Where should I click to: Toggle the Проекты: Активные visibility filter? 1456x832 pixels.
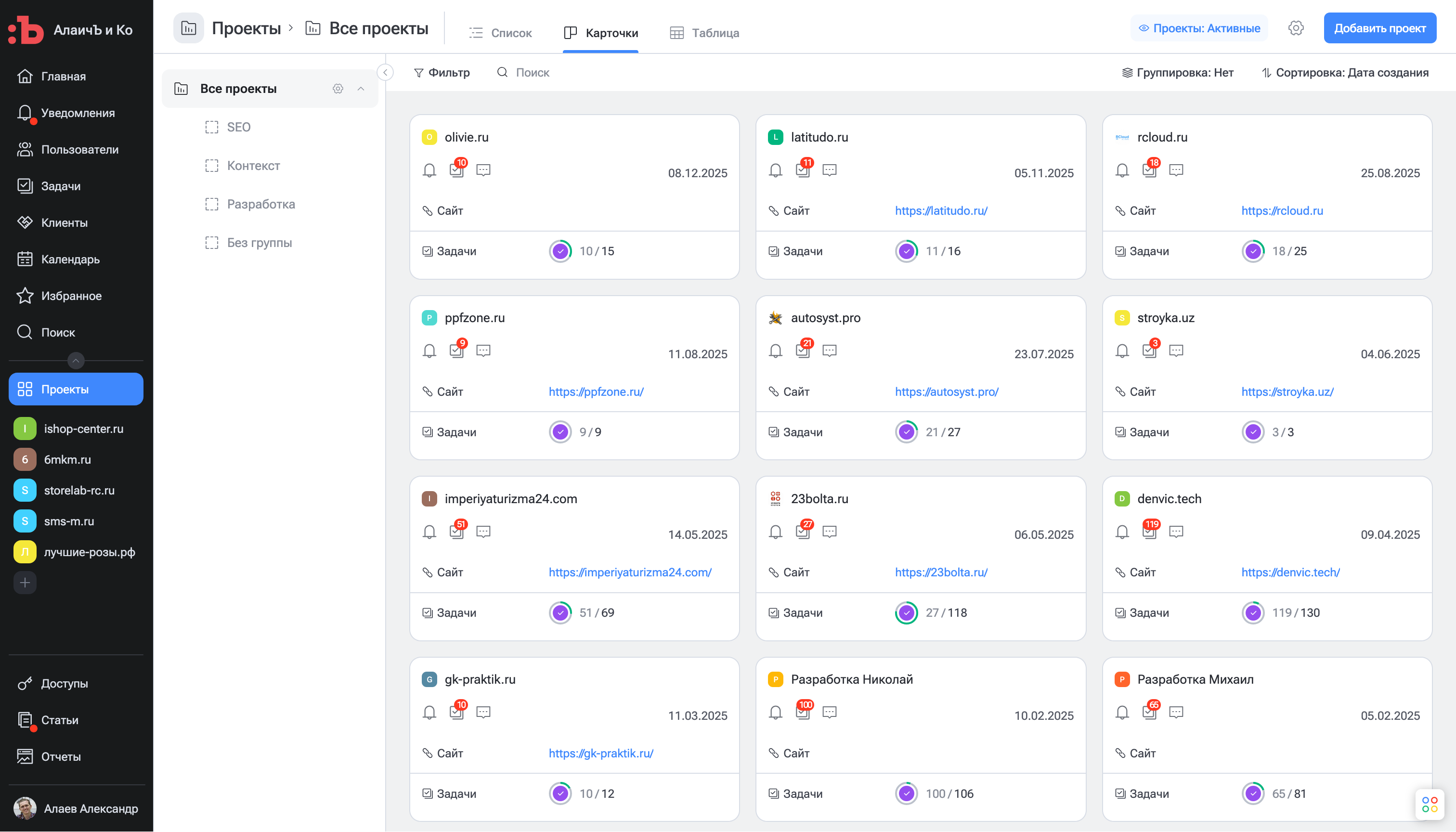[x=1199, y=28]
